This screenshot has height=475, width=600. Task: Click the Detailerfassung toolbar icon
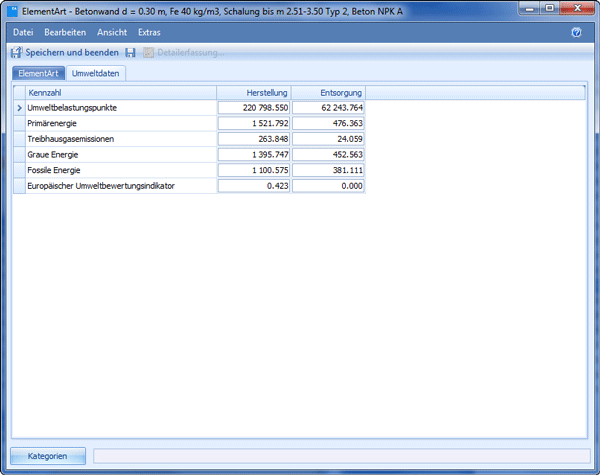point(148,53)
